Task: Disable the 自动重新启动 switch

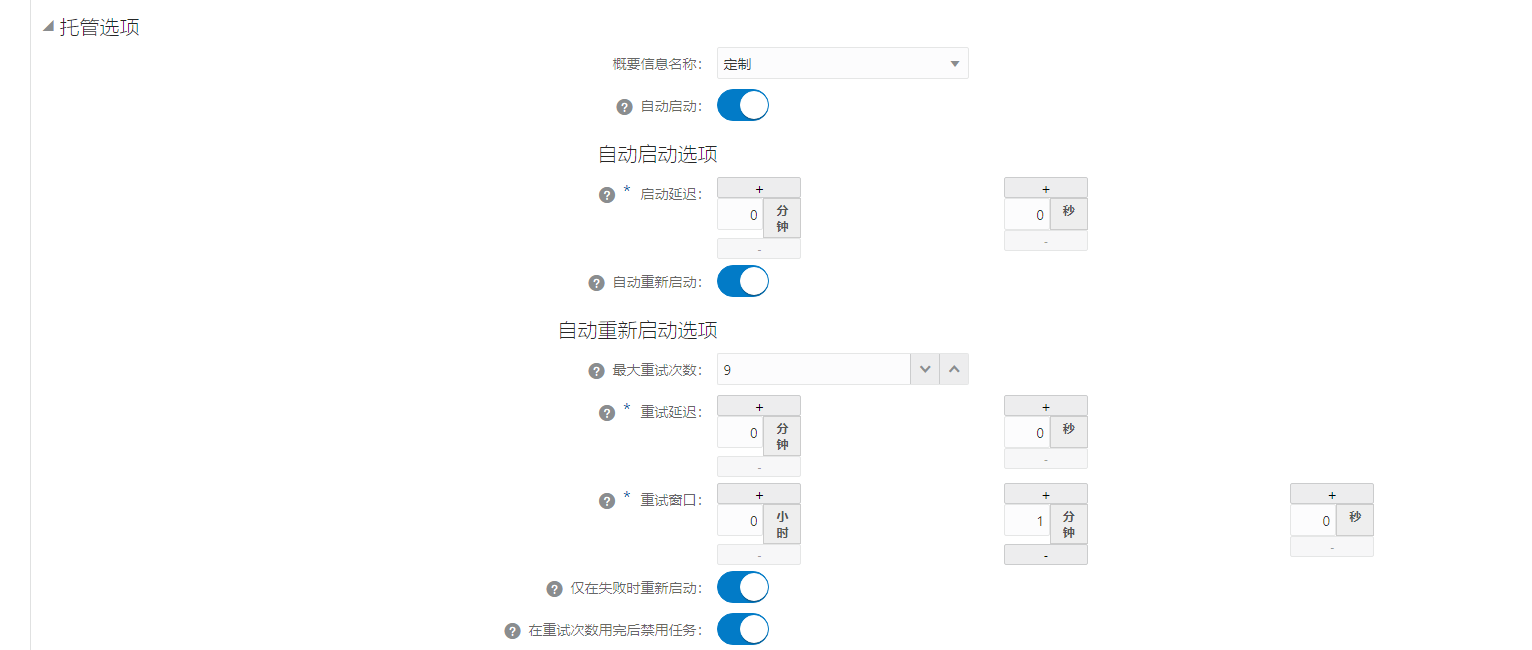Action: [743, 282]
